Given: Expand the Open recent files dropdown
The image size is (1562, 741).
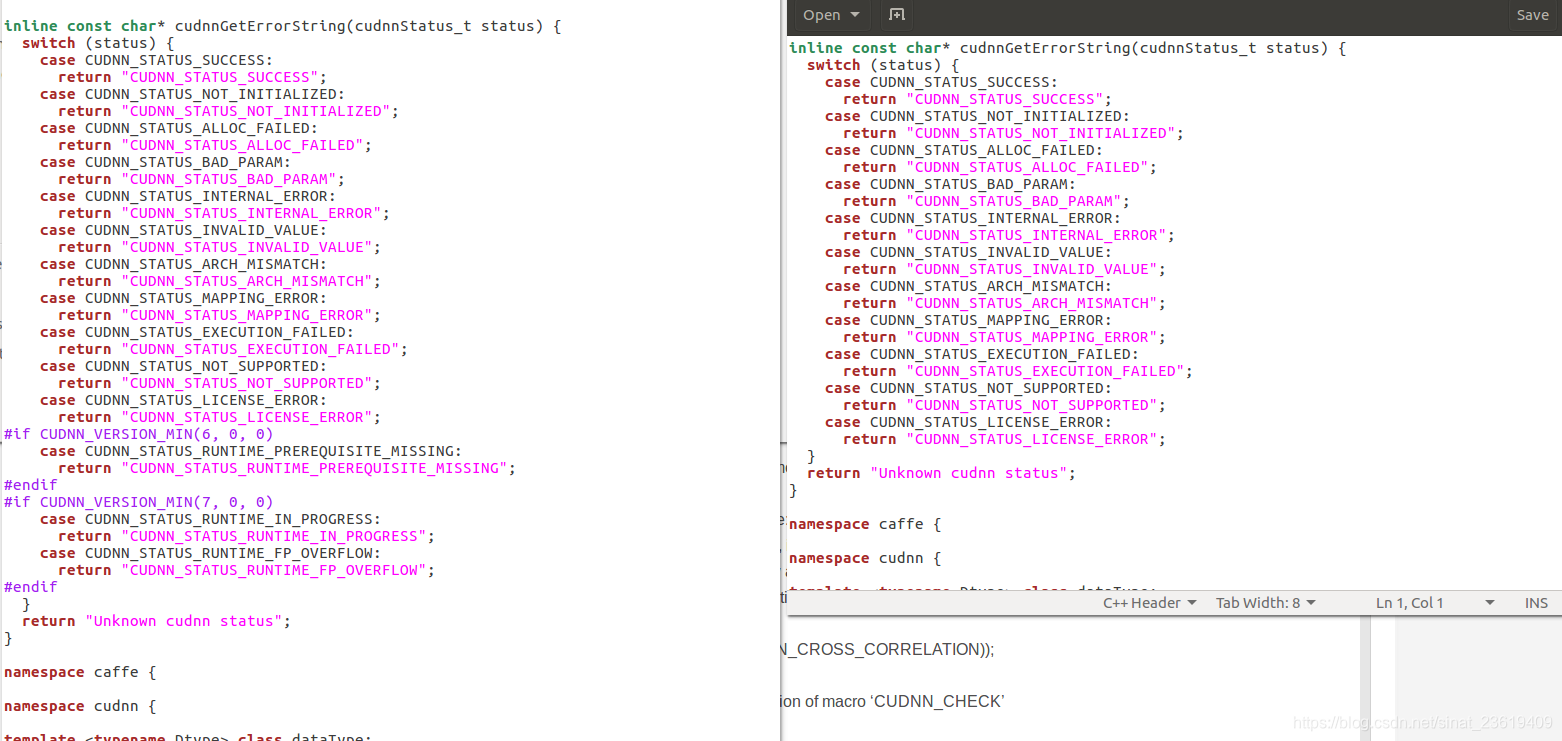Looking at the screenshot, I should tap(829, 15).
